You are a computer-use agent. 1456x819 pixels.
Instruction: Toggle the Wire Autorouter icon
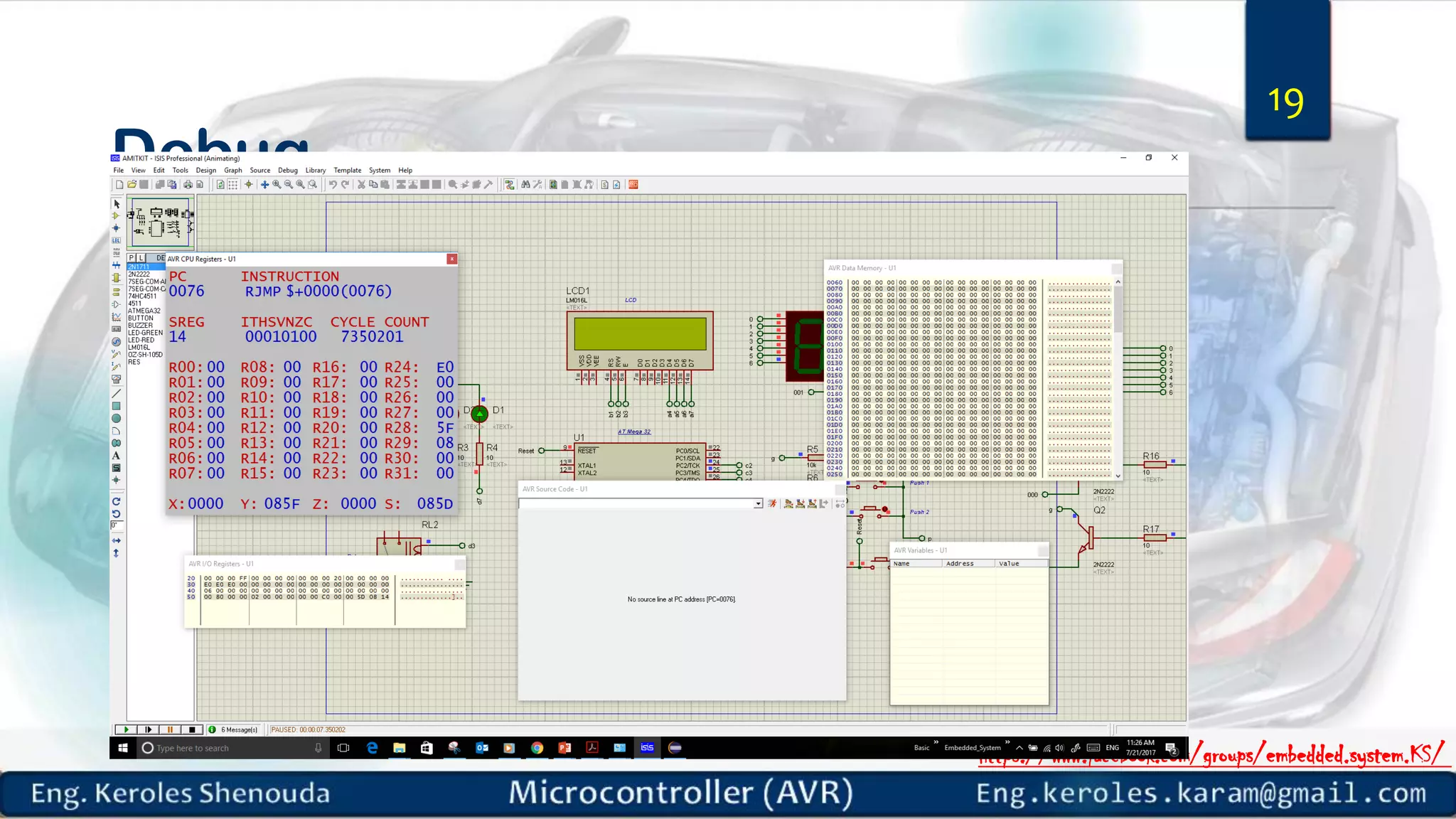click(510, 185)
